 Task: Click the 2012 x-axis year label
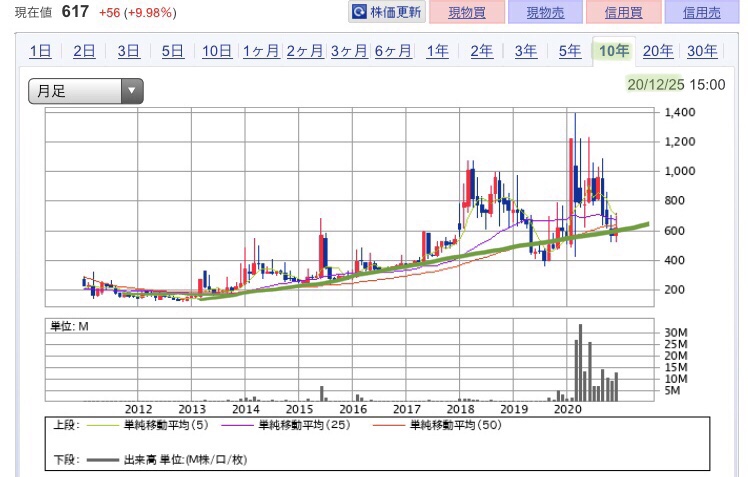tap(138, 409)
